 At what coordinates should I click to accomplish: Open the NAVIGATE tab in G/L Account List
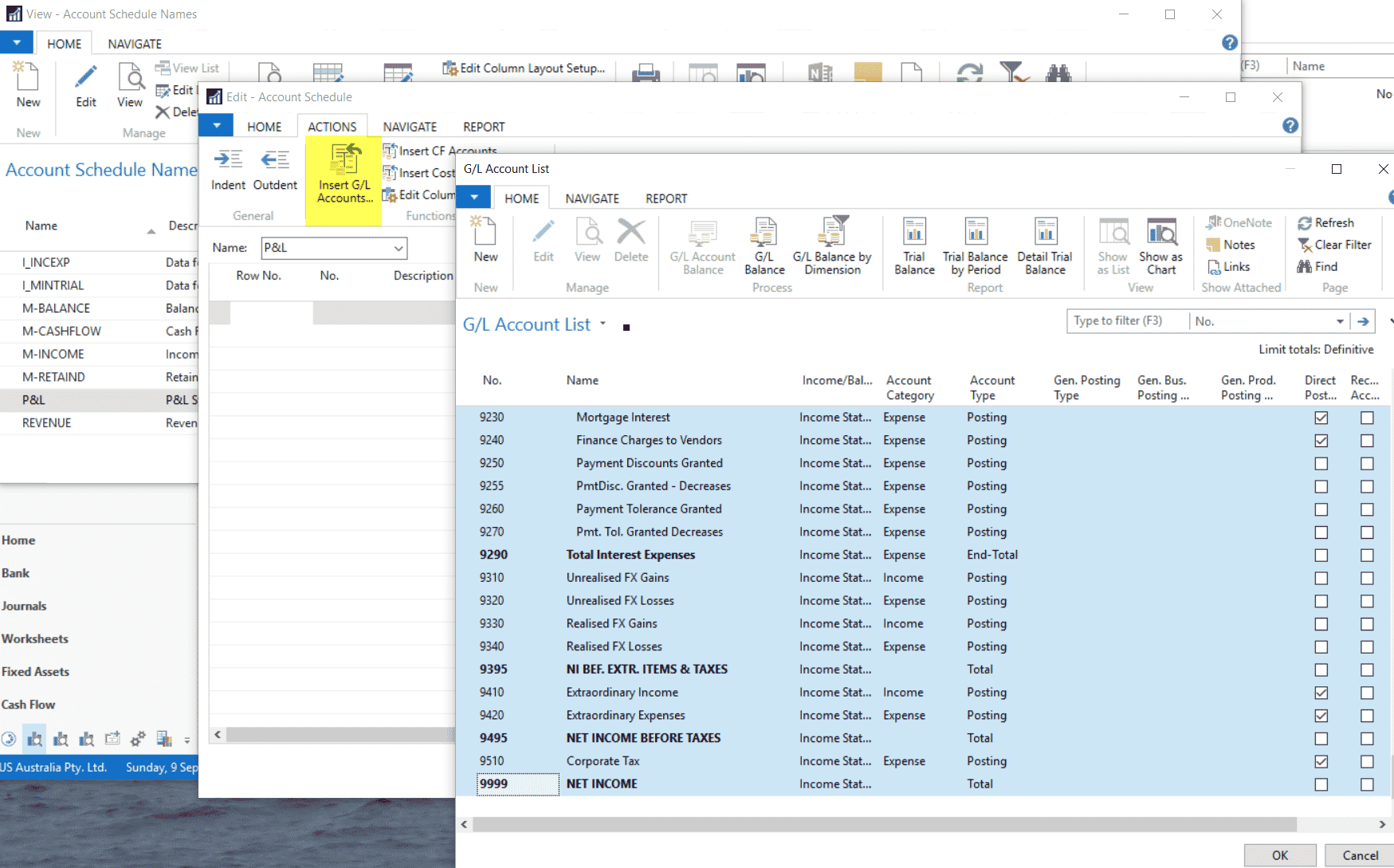coord(591,198)
